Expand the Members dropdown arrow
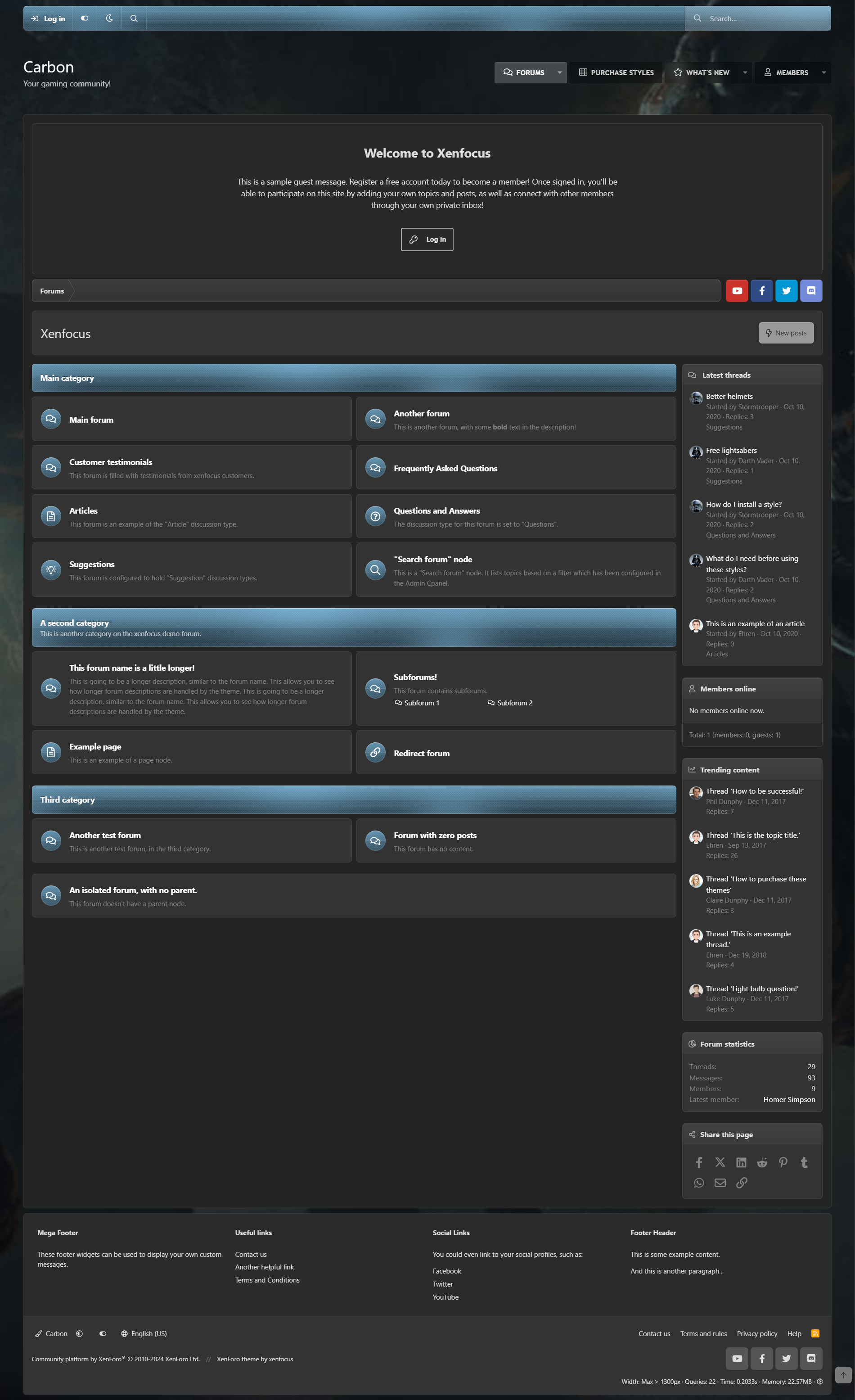This screenshot has width=855, height=1400. [x=823, y=73]
